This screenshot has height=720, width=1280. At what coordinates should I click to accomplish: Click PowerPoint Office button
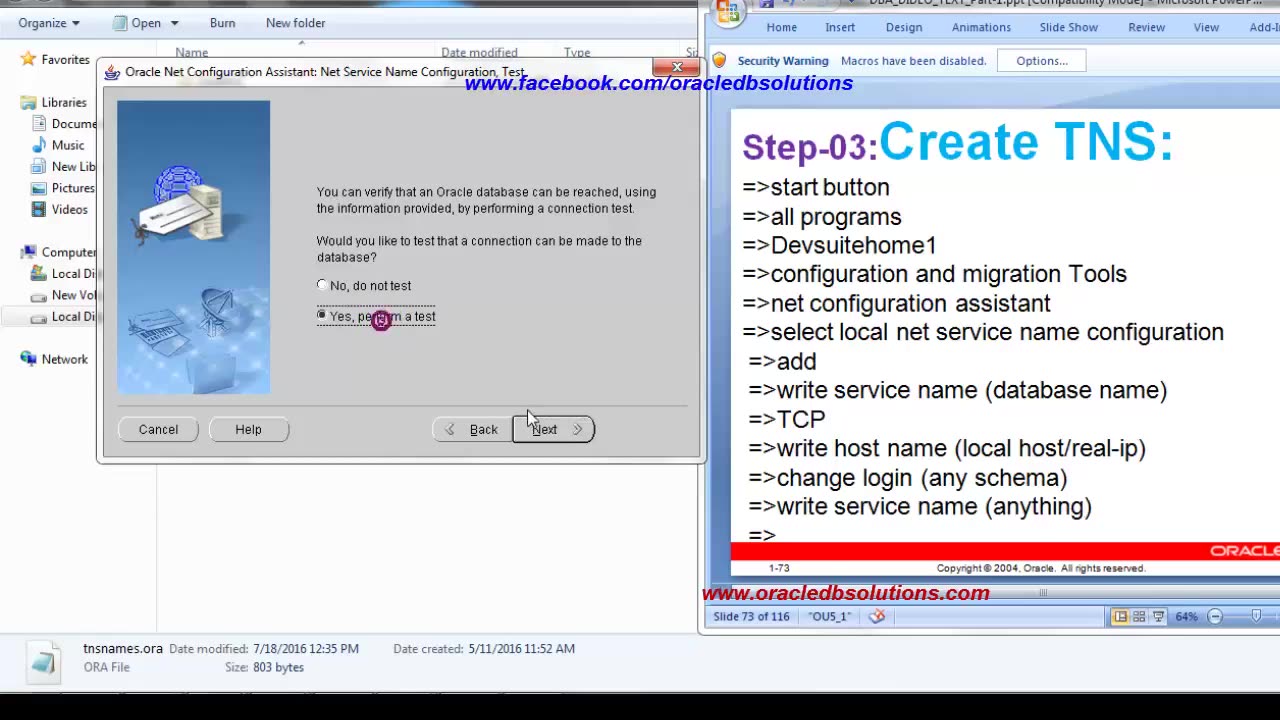coord(728,11)
